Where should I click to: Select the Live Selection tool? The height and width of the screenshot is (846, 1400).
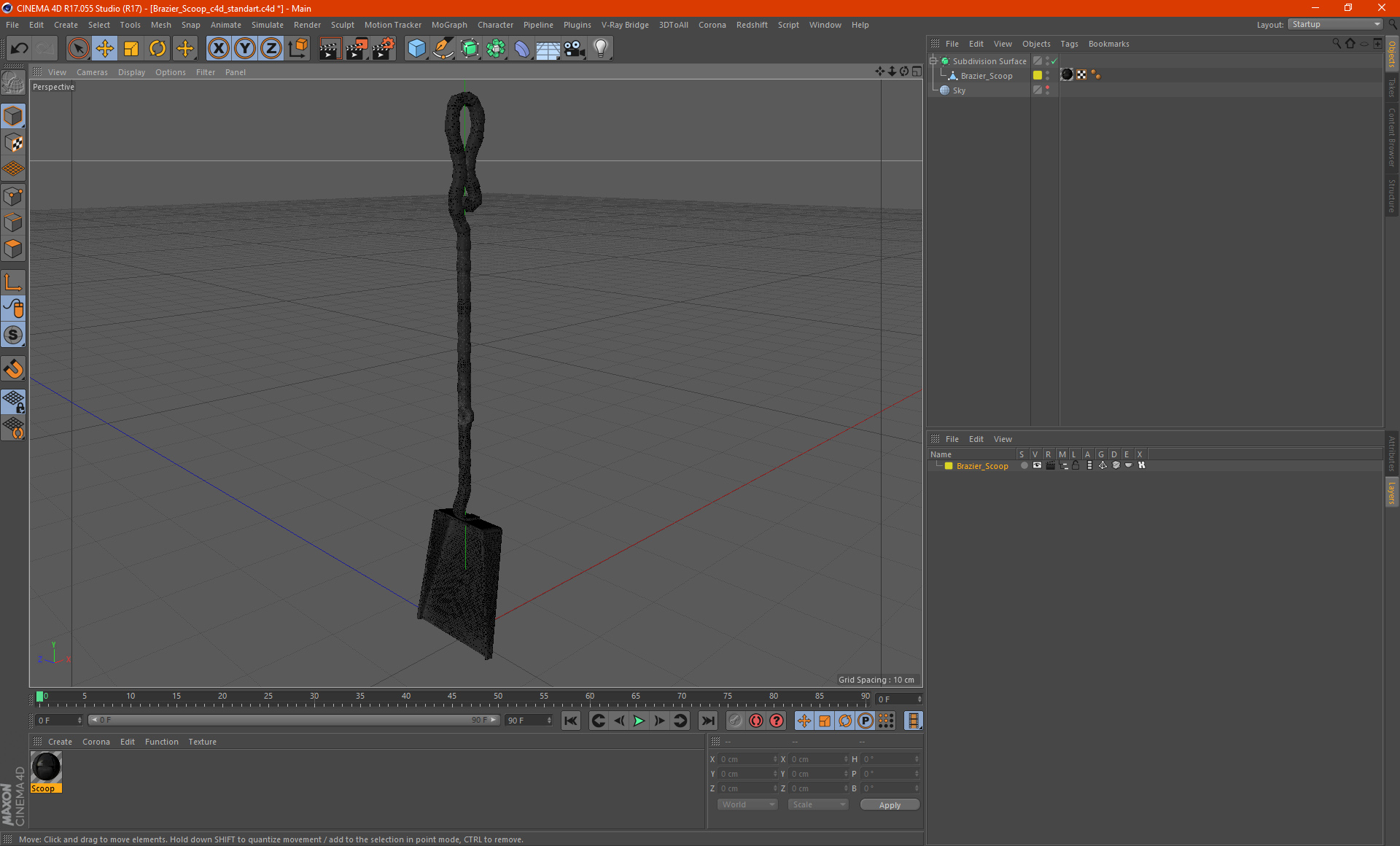(78, 49)
